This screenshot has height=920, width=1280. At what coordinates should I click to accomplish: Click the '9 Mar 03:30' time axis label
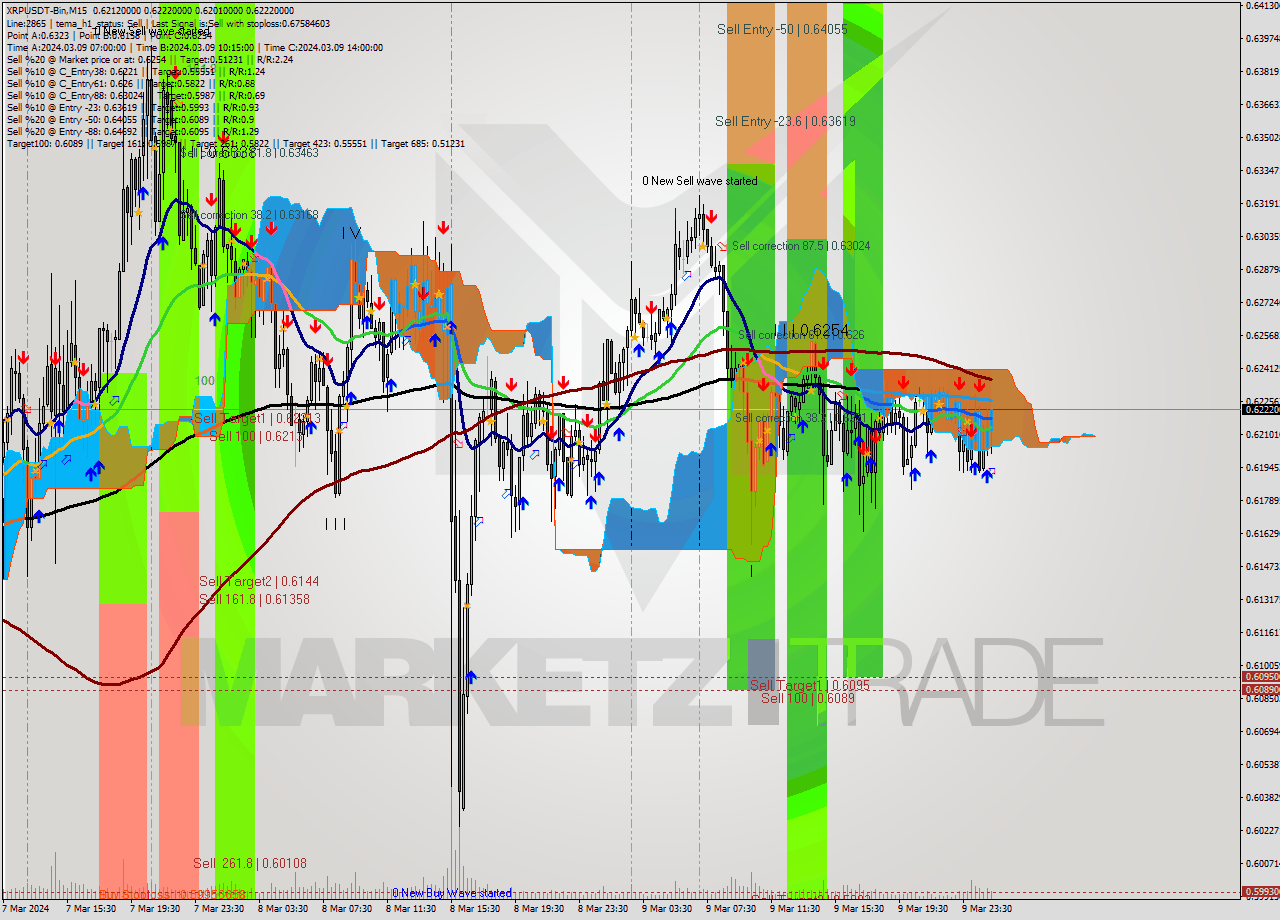pos(667,910)
